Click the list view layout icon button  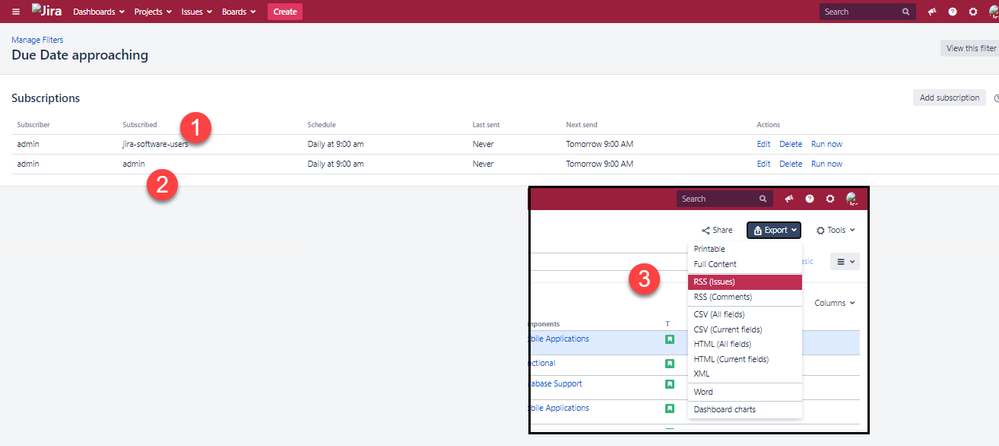click(x=845, y=261)
